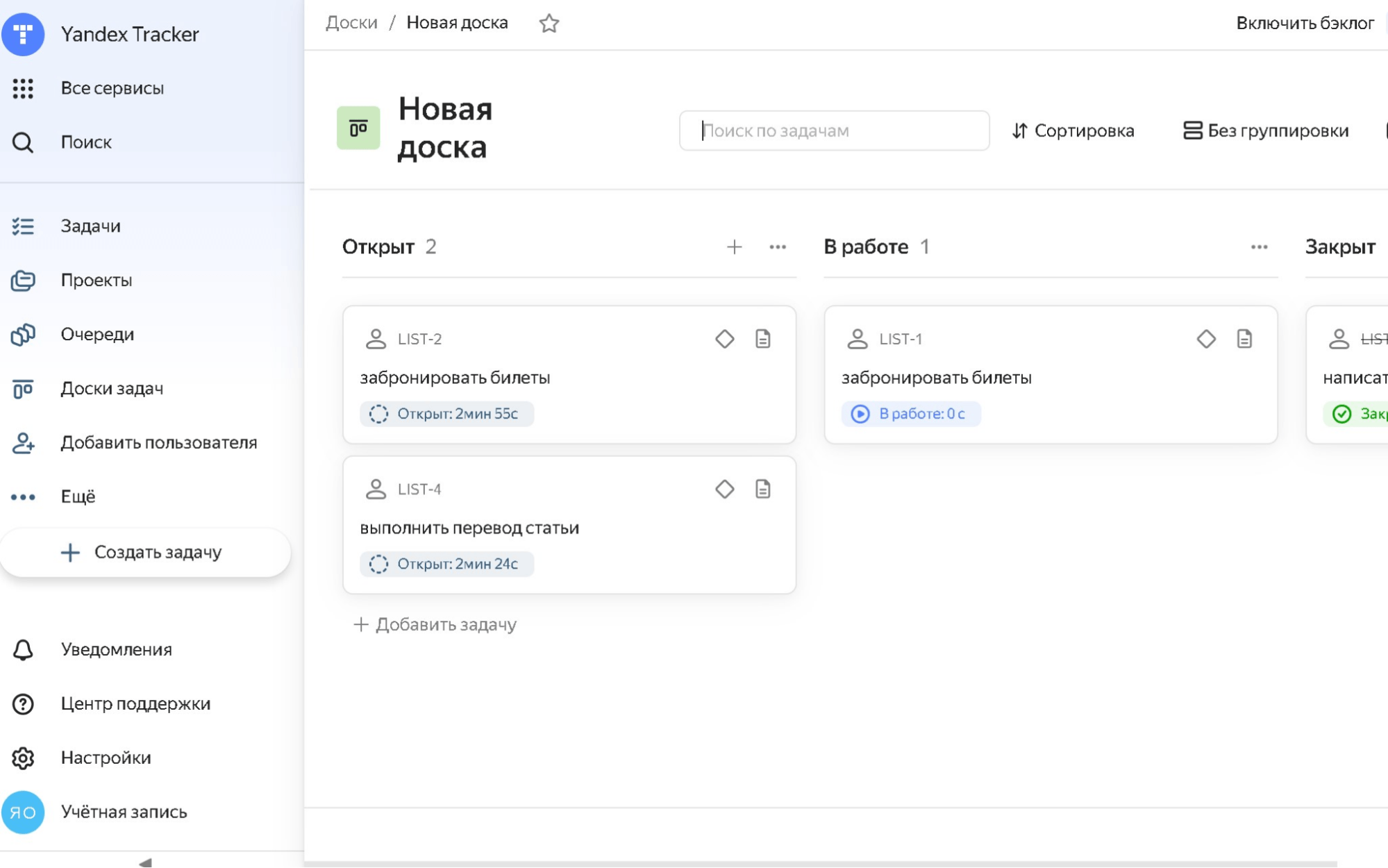Star the board as favorite
The width and height of the screenshot is (1388, 868).
(549, 24)
